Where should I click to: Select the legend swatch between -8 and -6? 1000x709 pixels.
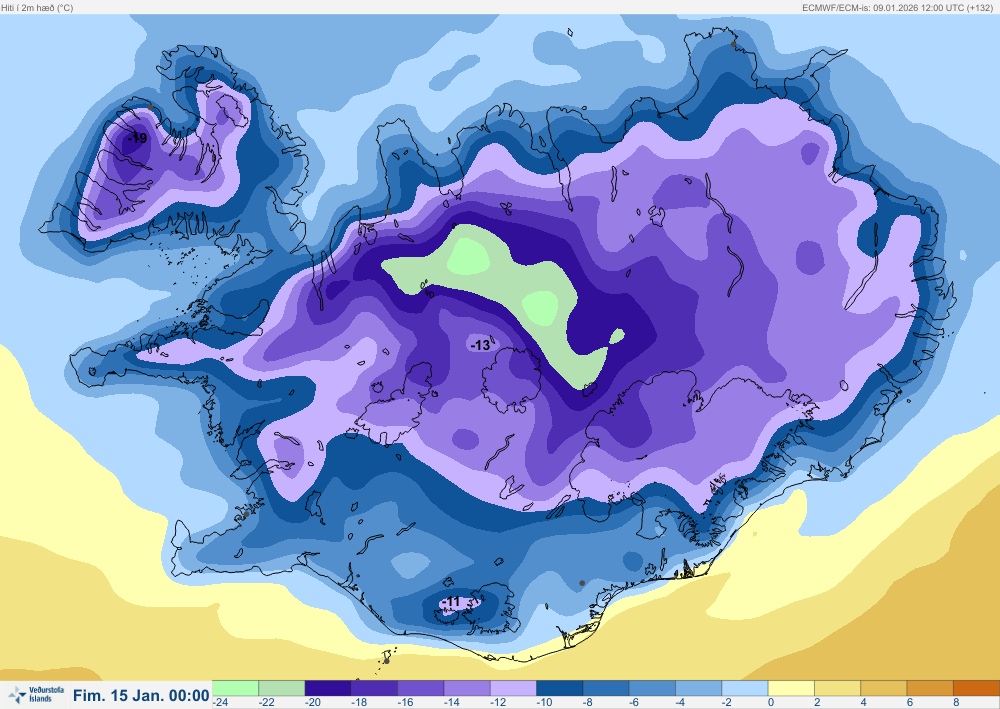[x=606, y=688]
